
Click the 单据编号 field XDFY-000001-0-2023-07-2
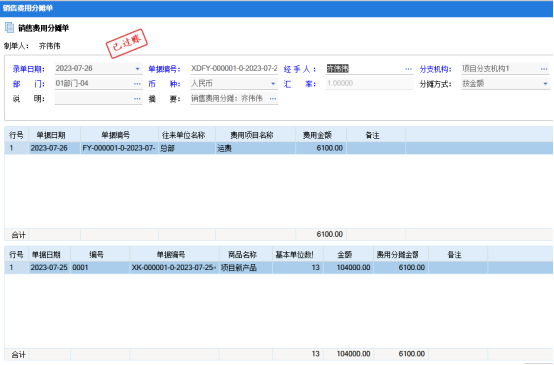point(234,69)
